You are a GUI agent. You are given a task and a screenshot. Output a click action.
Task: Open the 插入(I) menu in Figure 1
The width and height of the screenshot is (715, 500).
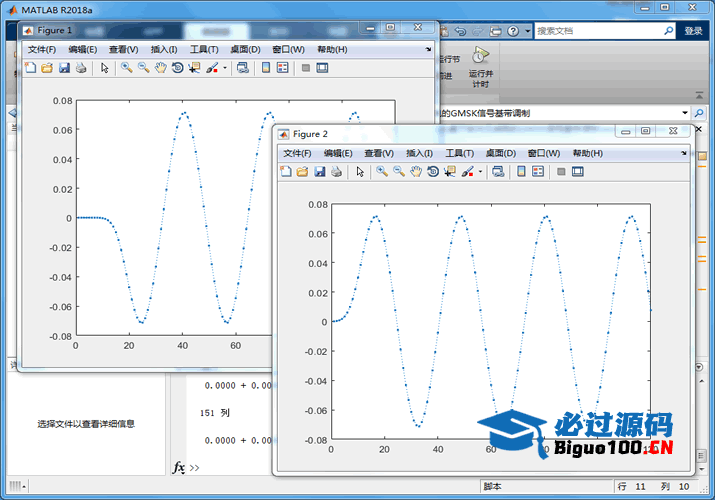click(163, 49)
